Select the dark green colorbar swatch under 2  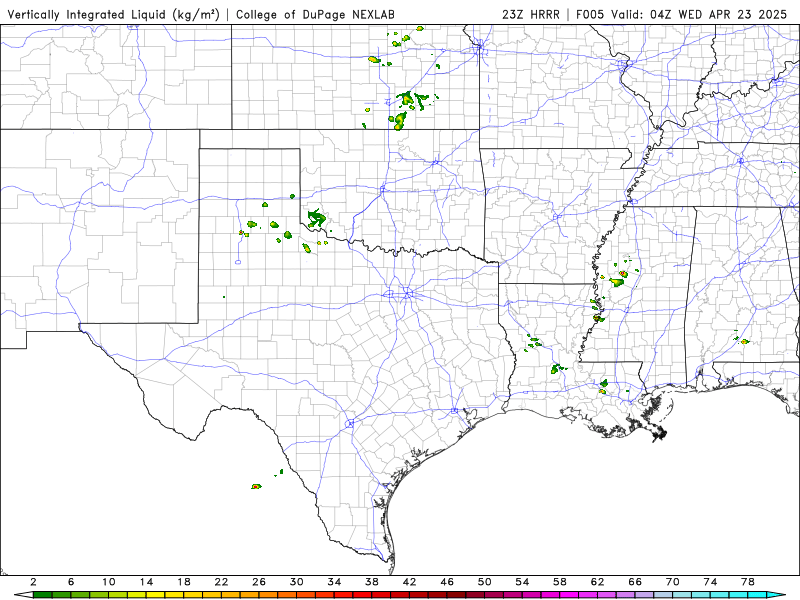click(42, 595)
